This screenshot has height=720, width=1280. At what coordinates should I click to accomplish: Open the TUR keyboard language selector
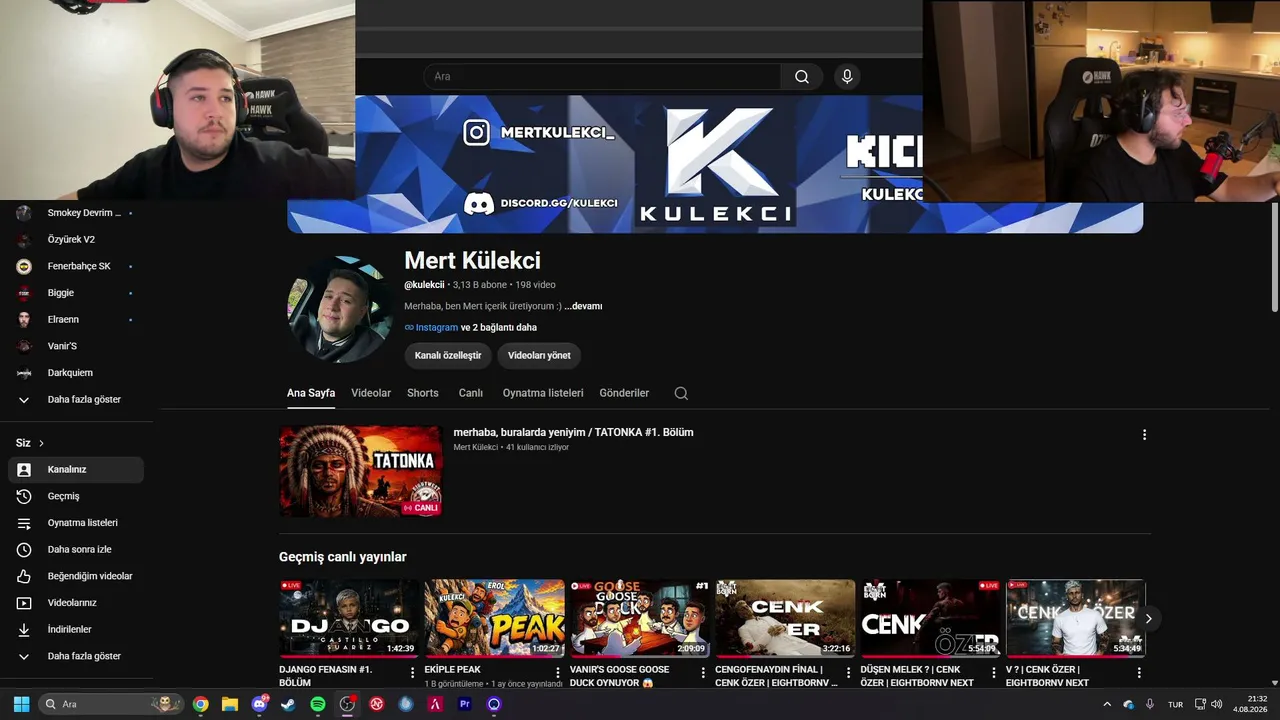click(x=1176, y=704)
